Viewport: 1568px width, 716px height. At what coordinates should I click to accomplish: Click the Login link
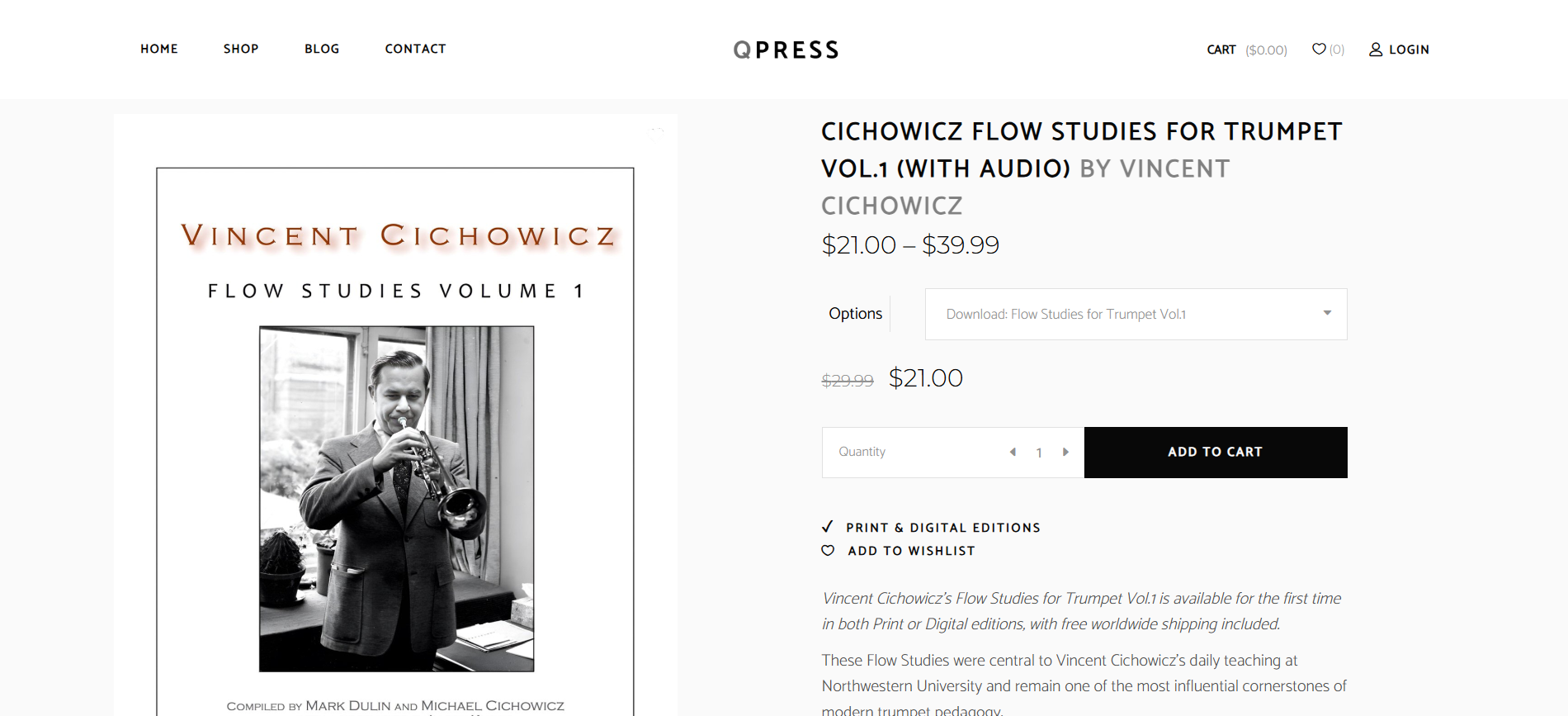(1409, 50)
